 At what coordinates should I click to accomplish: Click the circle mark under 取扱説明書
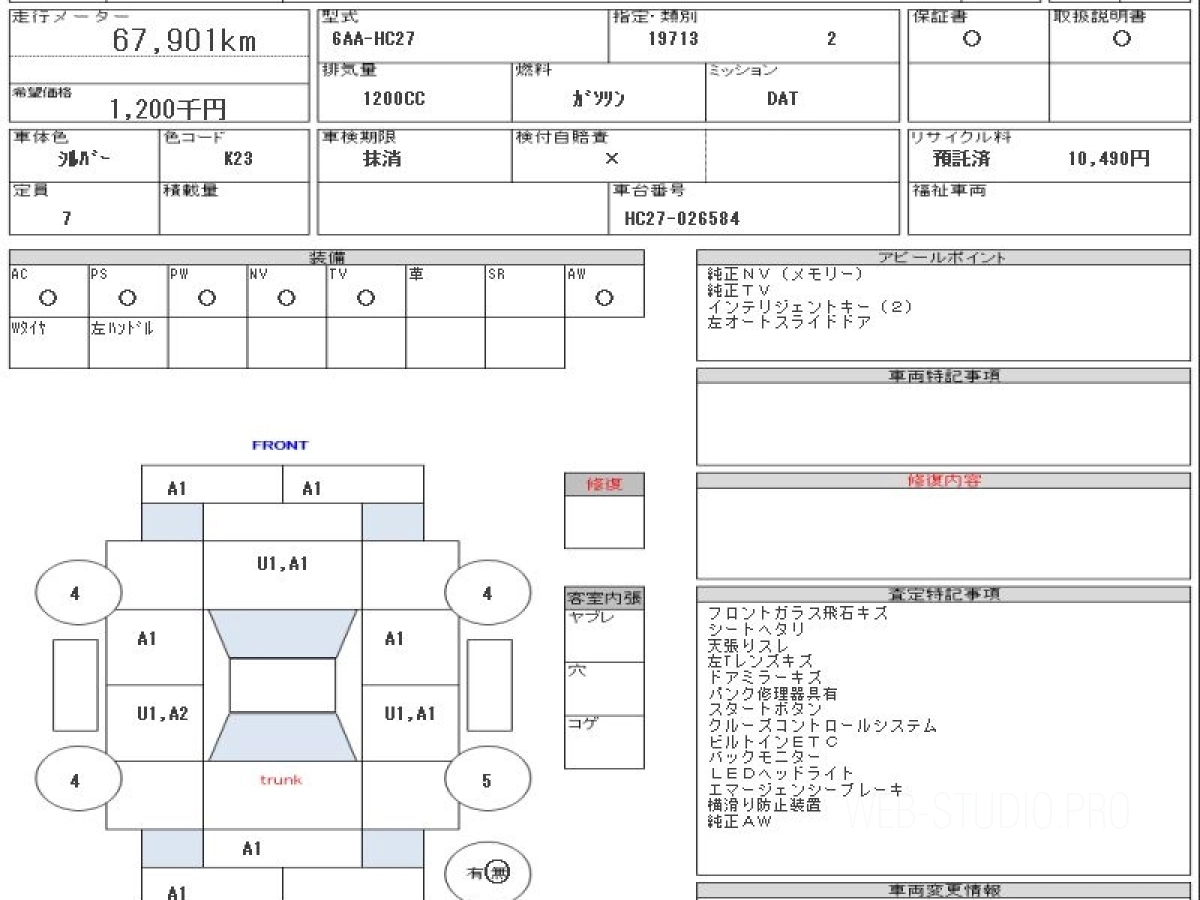tap(1122, 39)
